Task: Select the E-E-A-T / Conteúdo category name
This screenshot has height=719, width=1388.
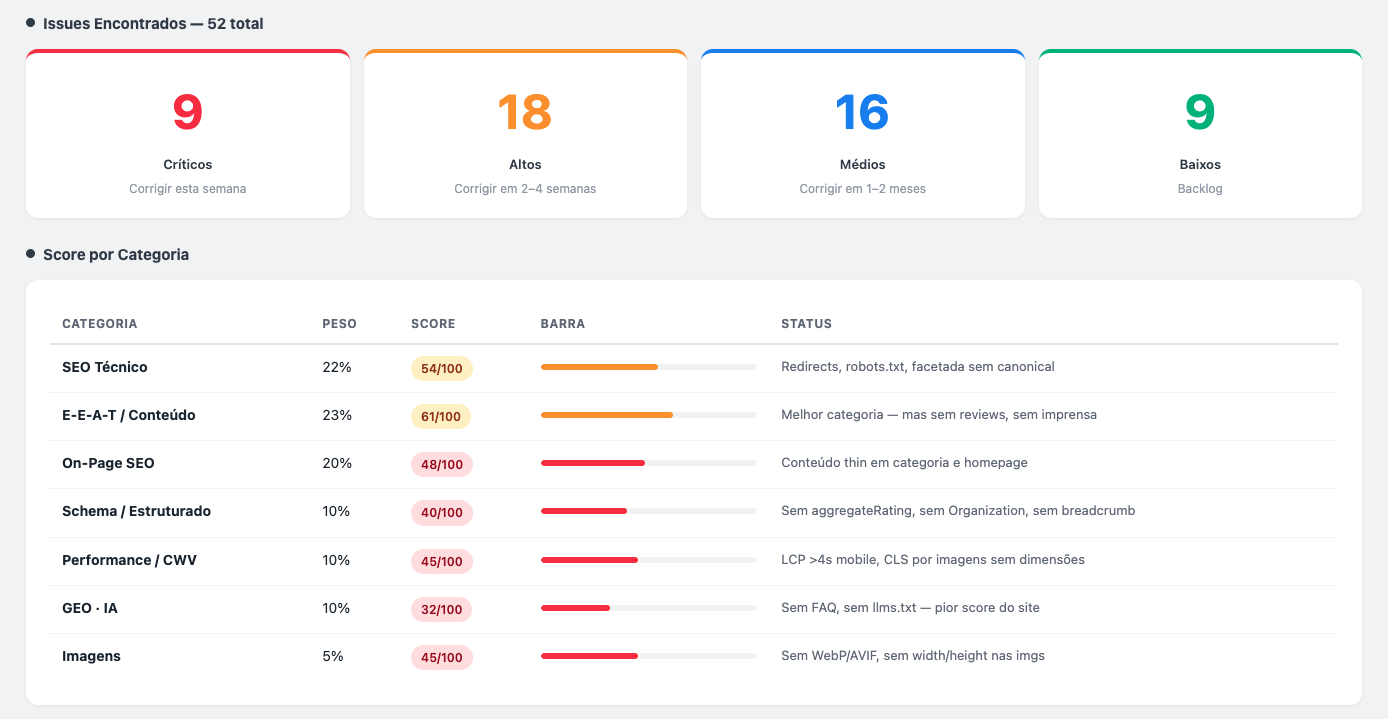Action: 129,415
